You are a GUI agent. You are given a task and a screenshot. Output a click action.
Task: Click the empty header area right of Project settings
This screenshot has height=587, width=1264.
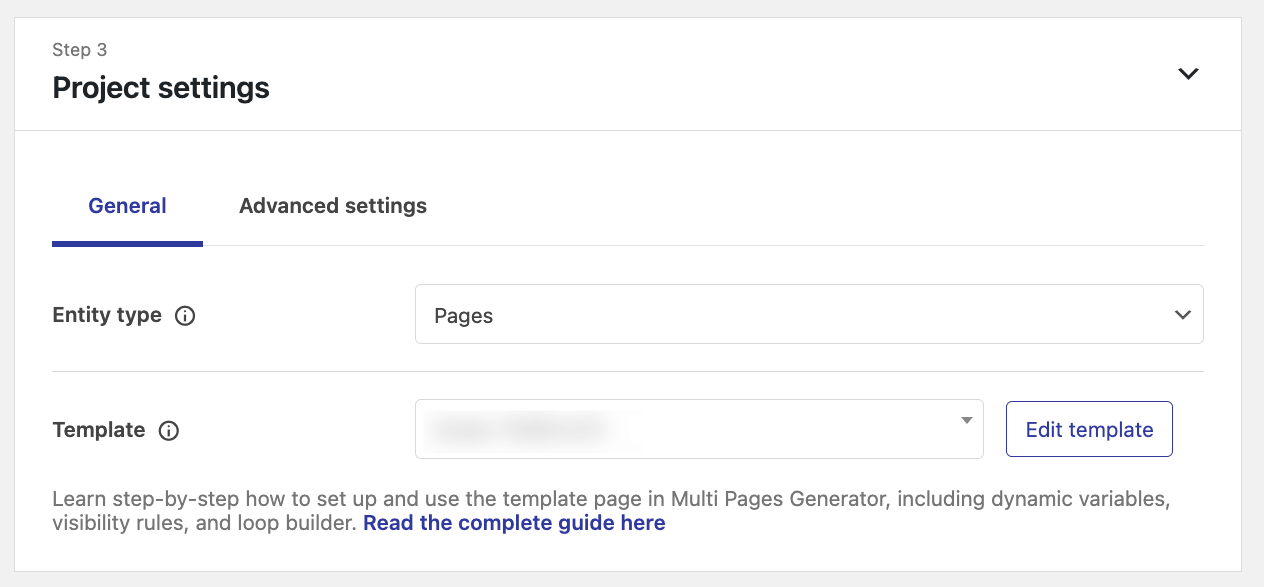pos(700,74)
